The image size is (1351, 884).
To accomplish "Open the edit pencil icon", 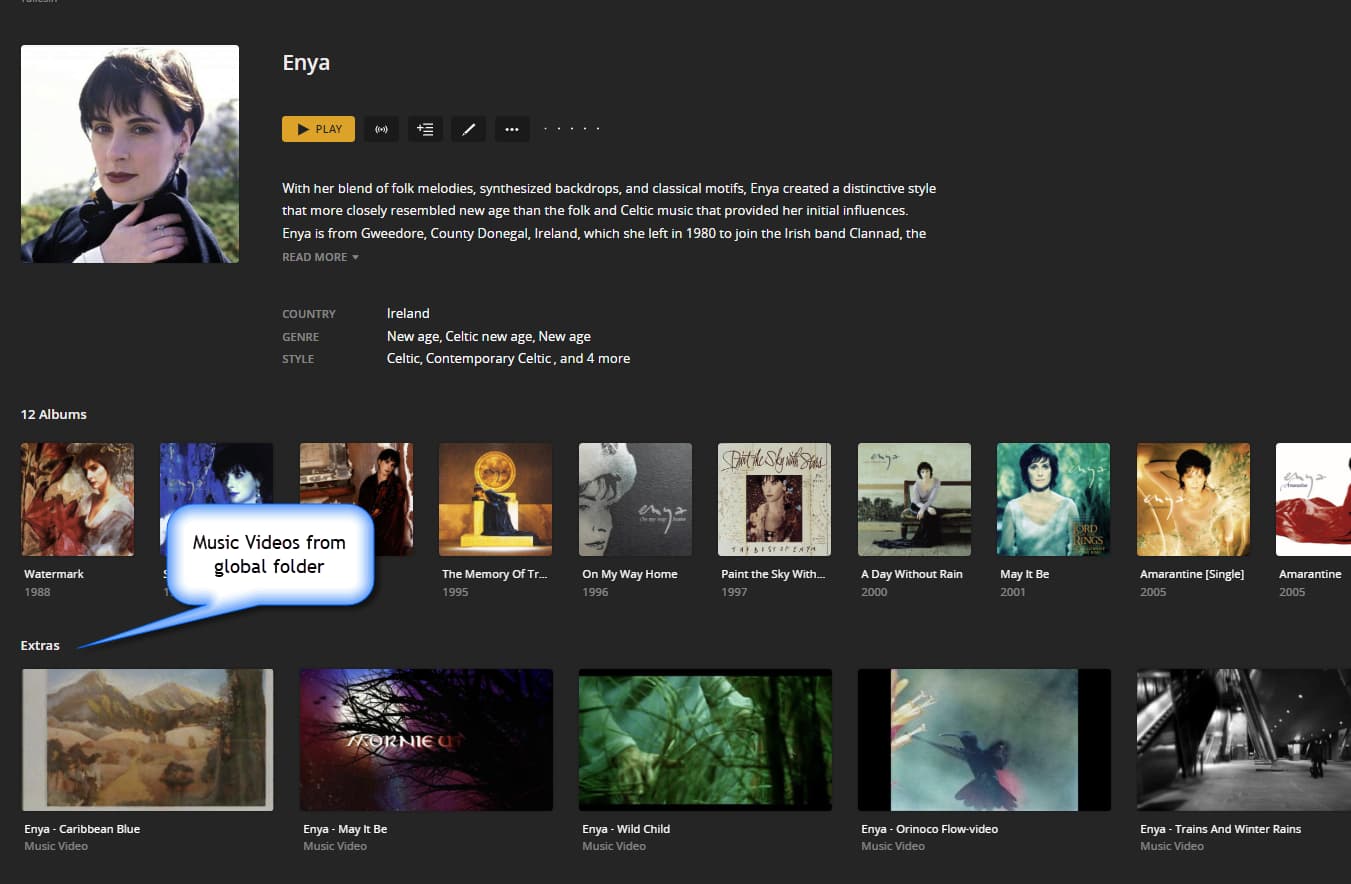I will pos(468,129).
